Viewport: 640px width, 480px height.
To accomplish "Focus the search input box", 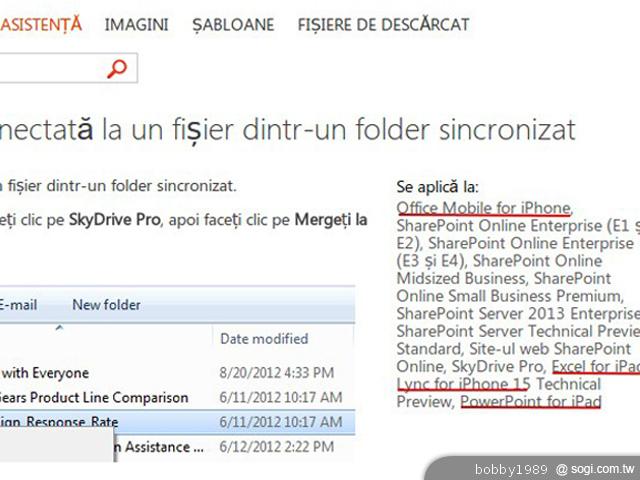I will (68, 68).
